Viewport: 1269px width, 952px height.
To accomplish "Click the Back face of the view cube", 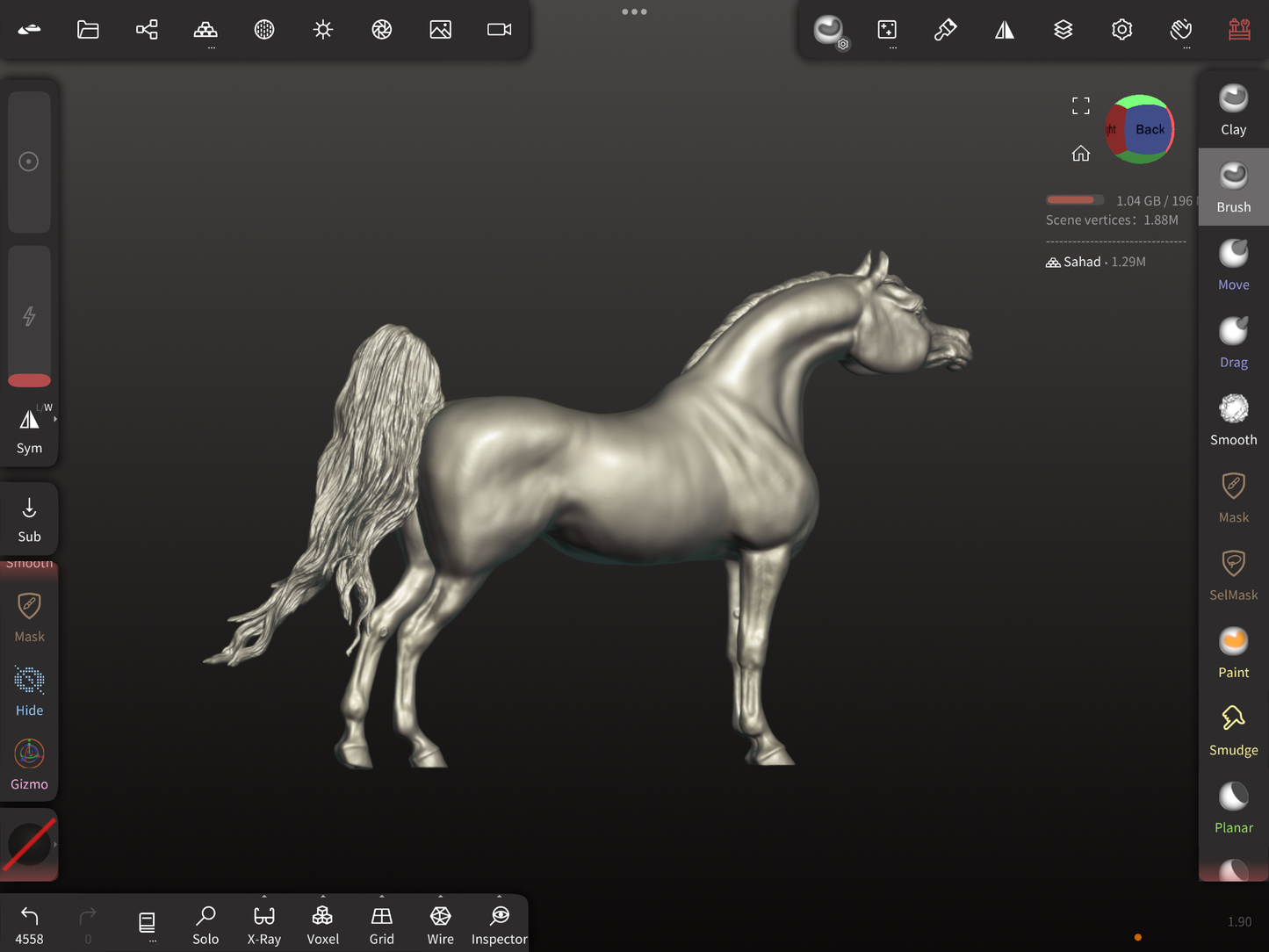I will 1149,130.
